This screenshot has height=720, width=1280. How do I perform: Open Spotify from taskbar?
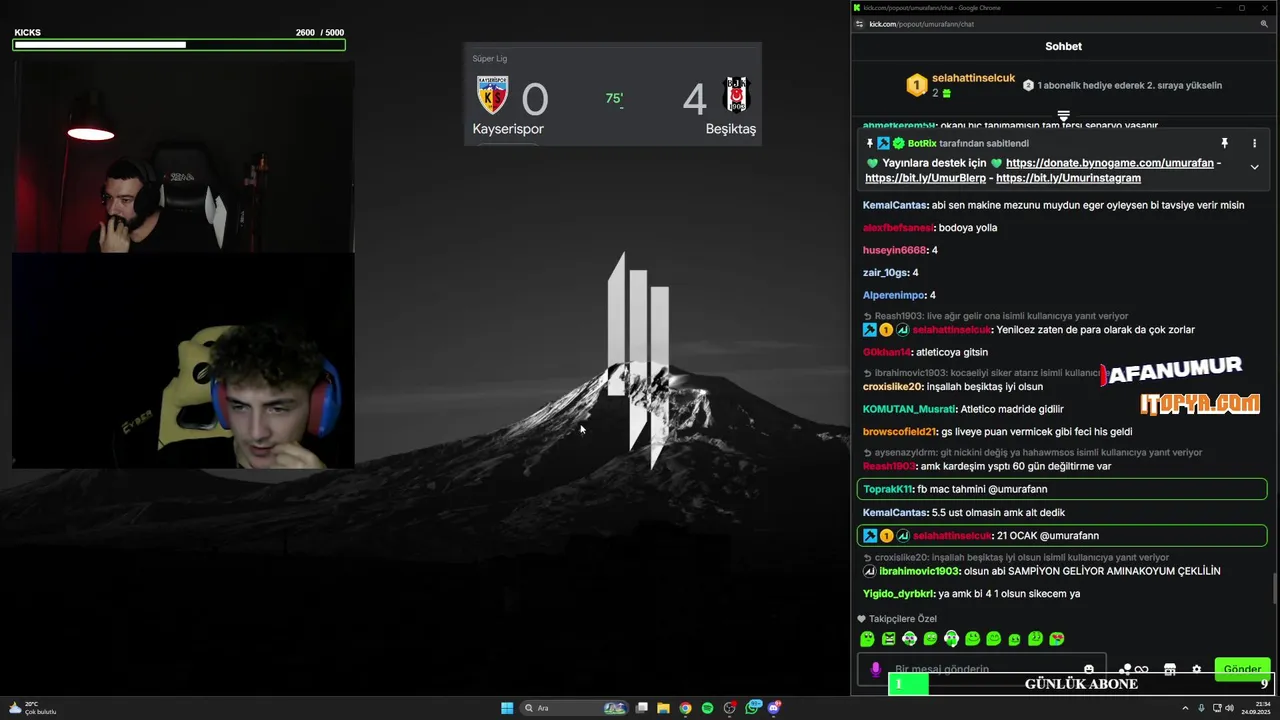pos(707,708)
